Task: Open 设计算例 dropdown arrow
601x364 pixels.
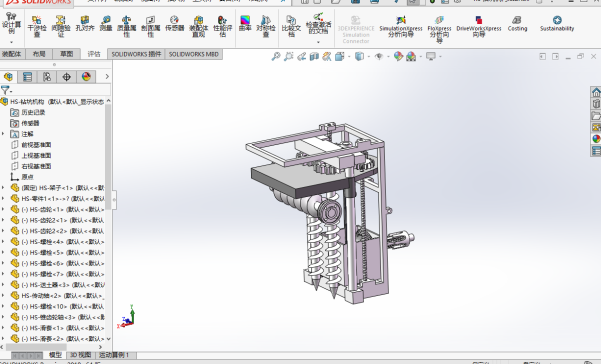Action: [11, 42]
